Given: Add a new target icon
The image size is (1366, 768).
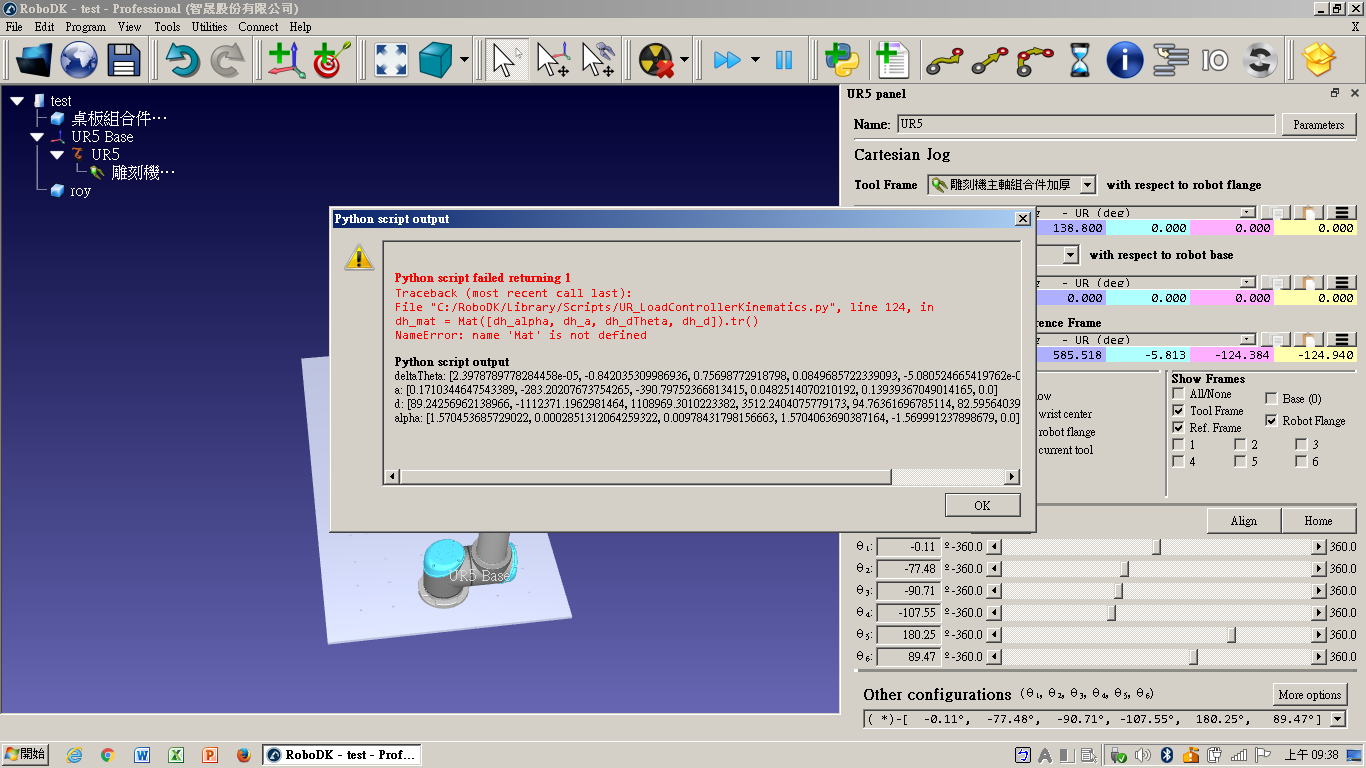Looking at the screenshot, I should (331, 61).
